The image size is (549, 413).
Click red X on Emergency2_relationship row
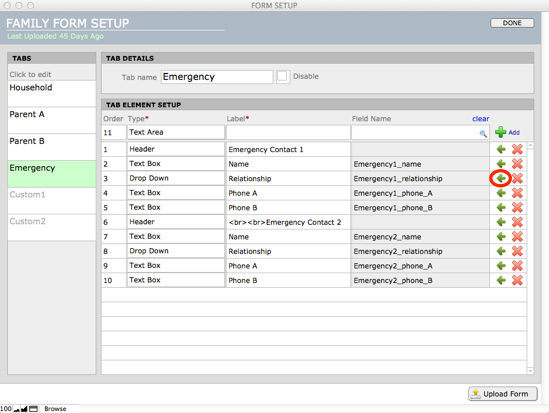pyautogui.click(x=517, y=251)
